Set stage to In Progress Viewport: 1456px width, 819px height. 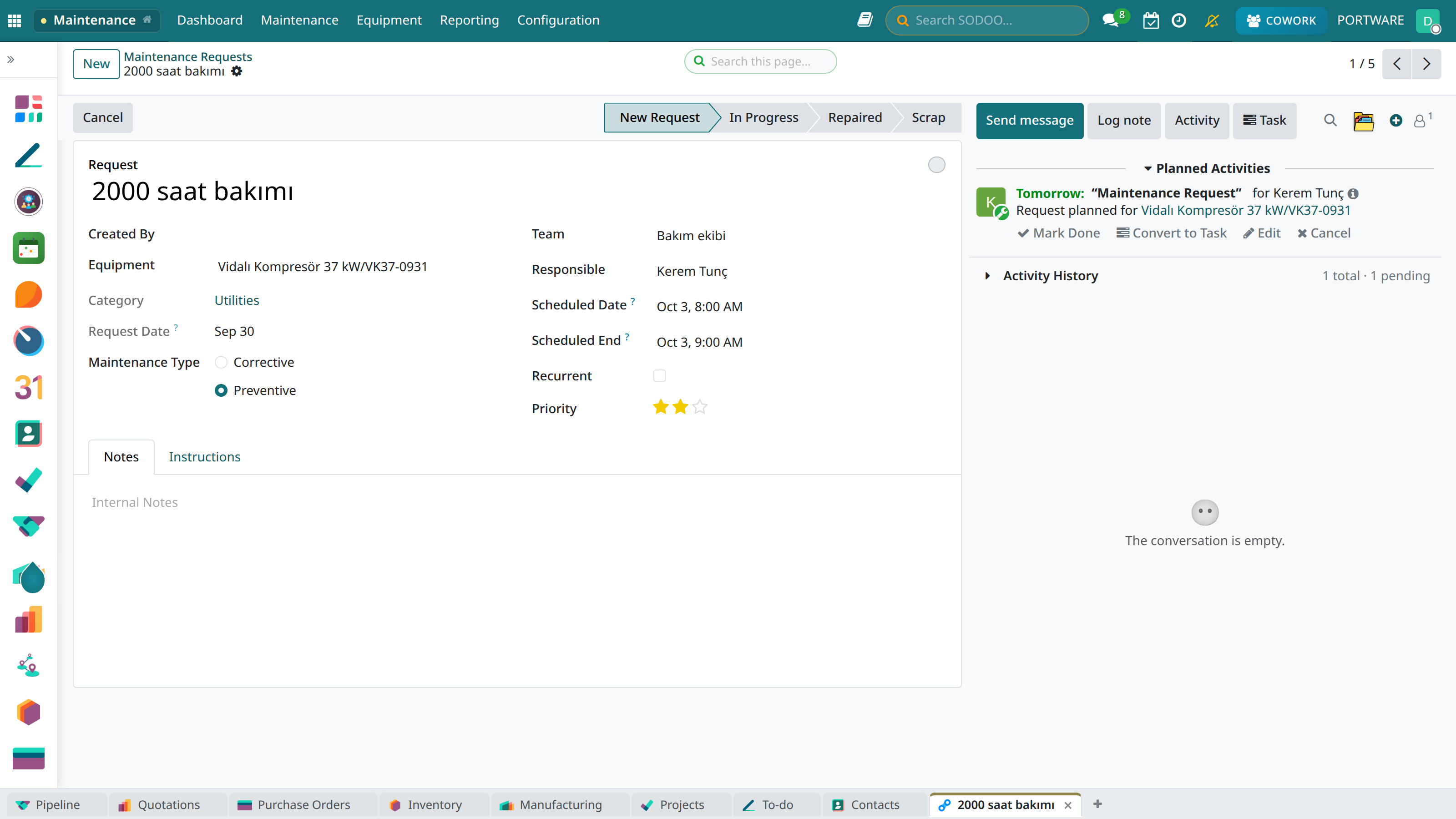coord(763,117)
